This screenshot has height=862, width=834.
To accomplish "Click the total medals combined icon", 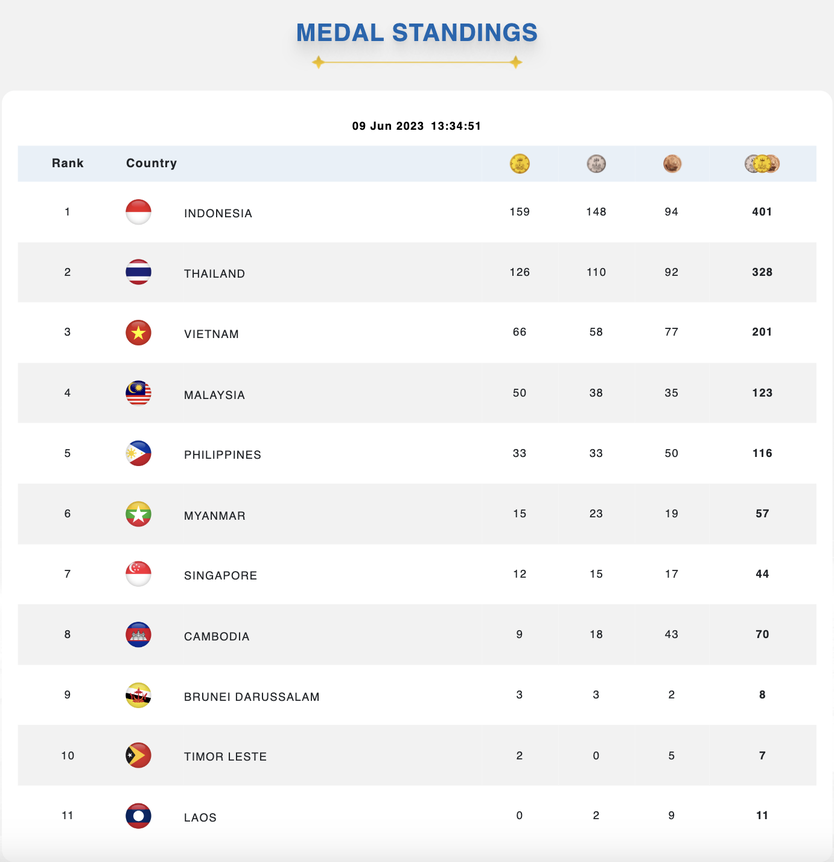I will point(762,164).
